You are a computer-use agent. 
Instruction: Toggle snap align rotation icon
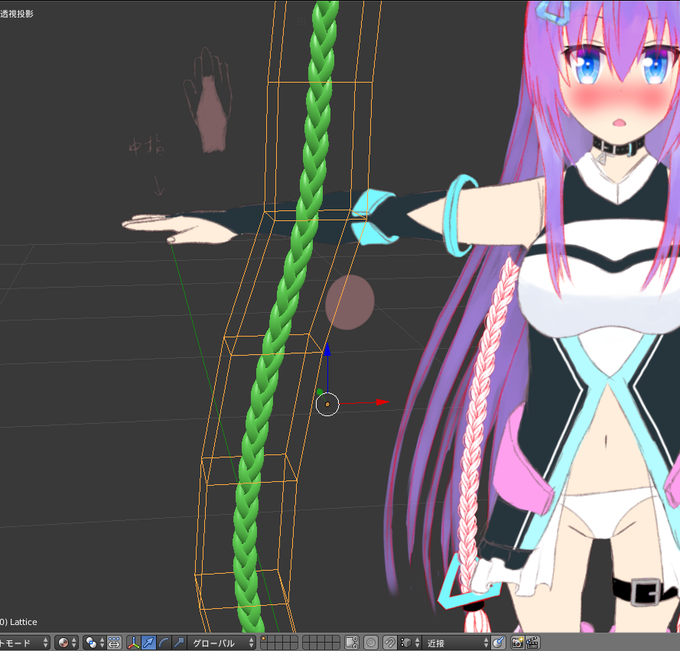(499, 642)
